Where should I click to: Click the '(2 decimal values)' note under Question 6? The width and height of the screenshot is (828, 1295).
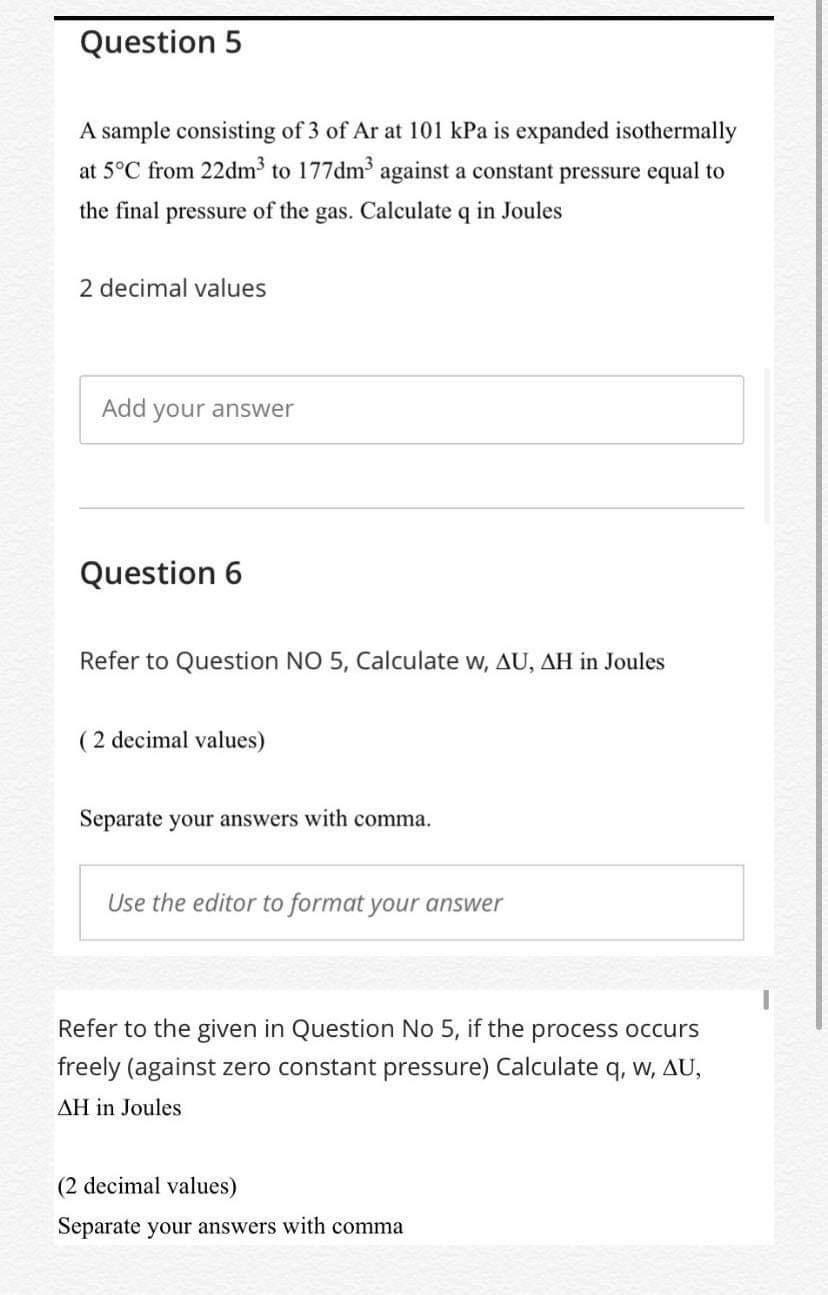tap(172, 740)
